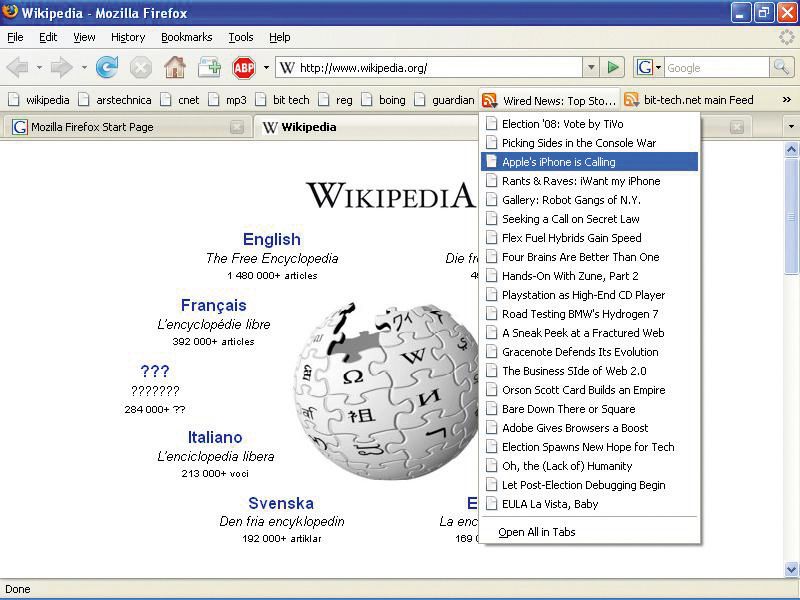
Task: Open the mp3 bookmark
Action: pyautogui.click(x=228, y=100)
